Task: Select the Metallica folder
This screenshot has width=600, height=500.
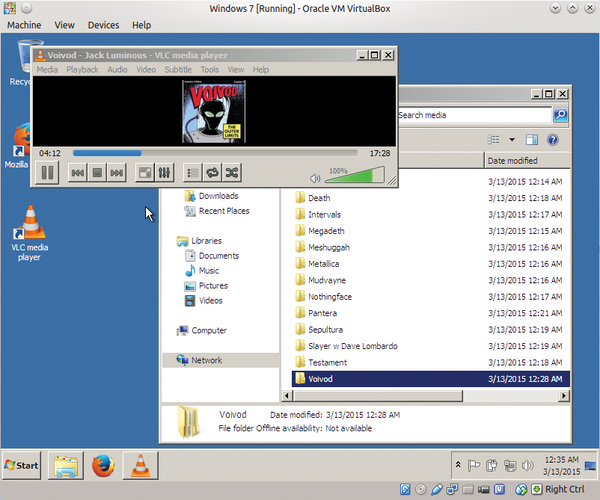Action: click(x=326, y=263)
